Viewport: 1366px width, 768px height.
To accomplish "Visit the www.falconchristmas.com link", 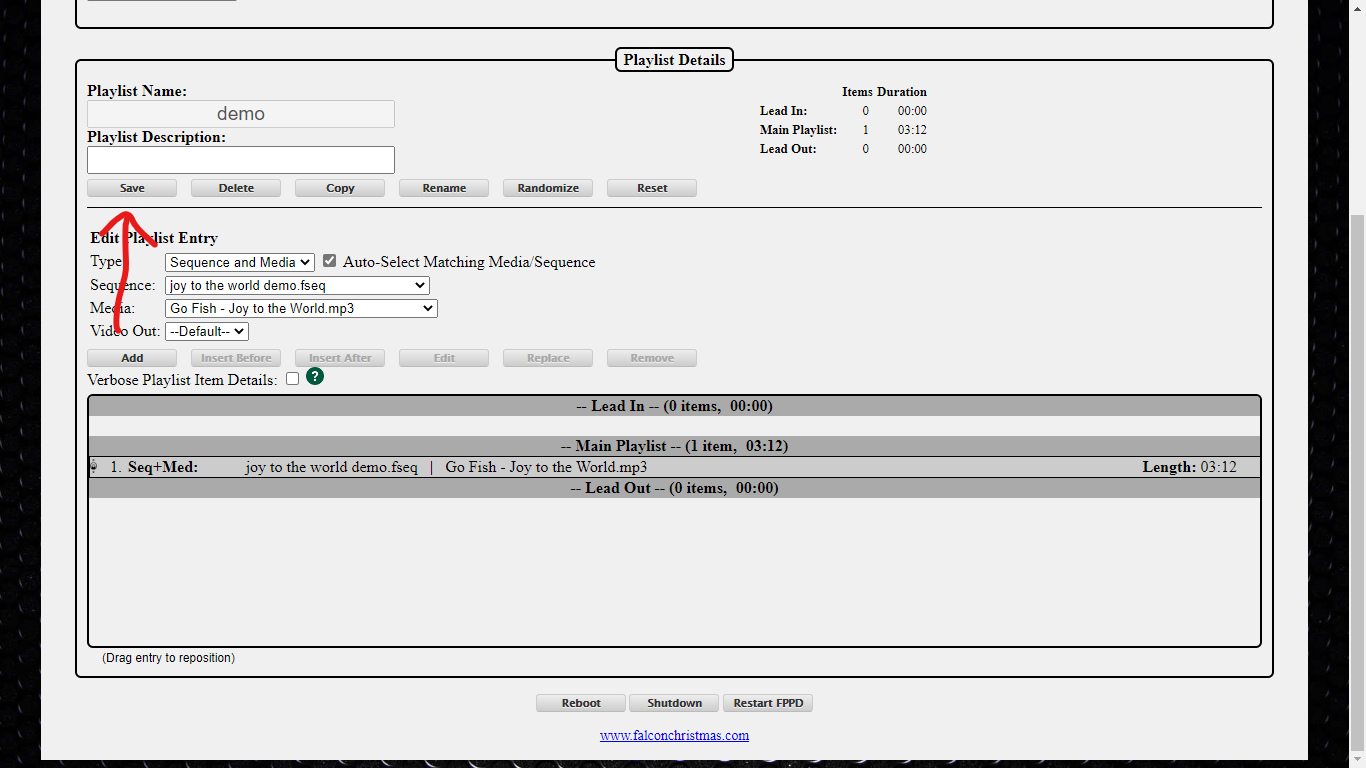I will pos(674,735).
